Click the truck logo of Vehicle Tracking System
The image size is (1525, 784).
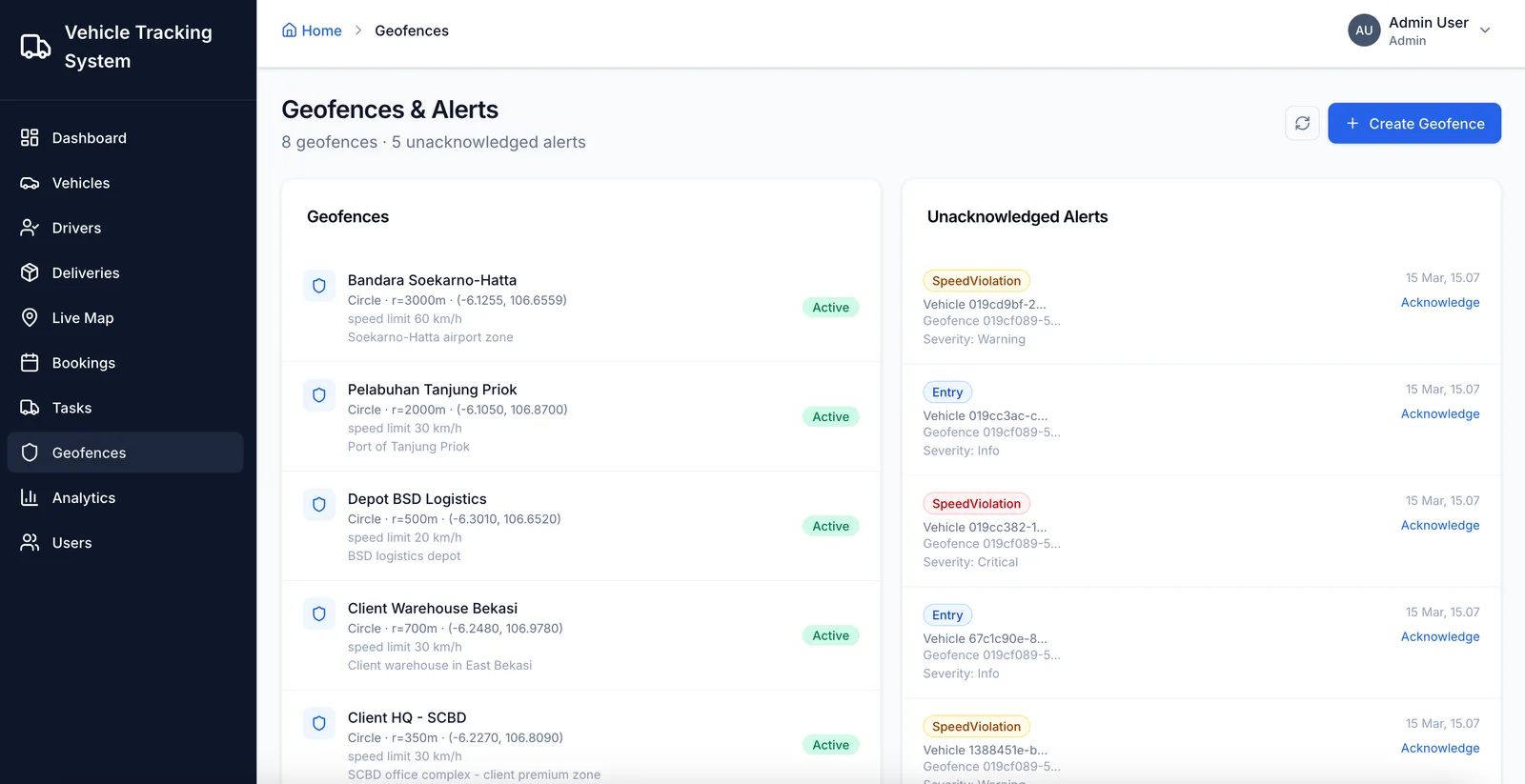pos(35,47)
